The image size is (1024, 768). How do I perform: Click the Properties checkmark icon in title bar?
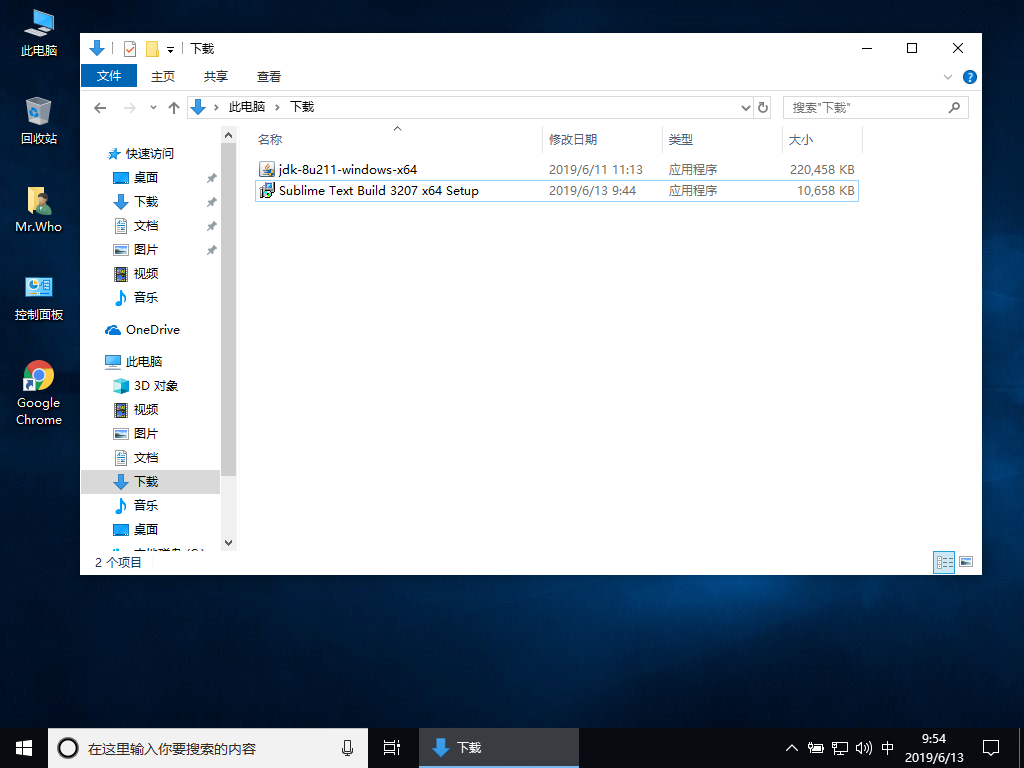coord(129,49)
